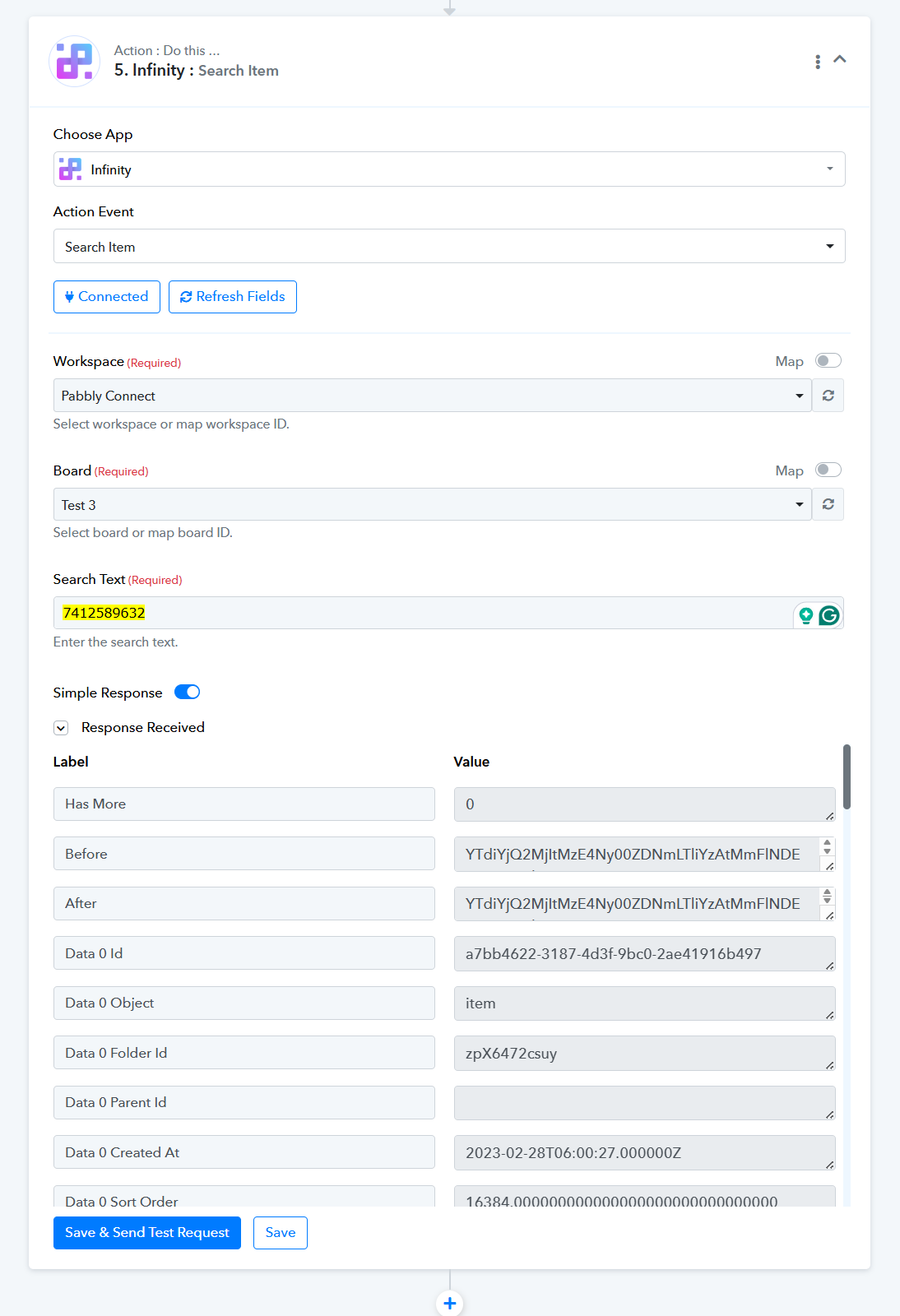
Task: Click the response list scrollbar
Action: coord(847,777)
